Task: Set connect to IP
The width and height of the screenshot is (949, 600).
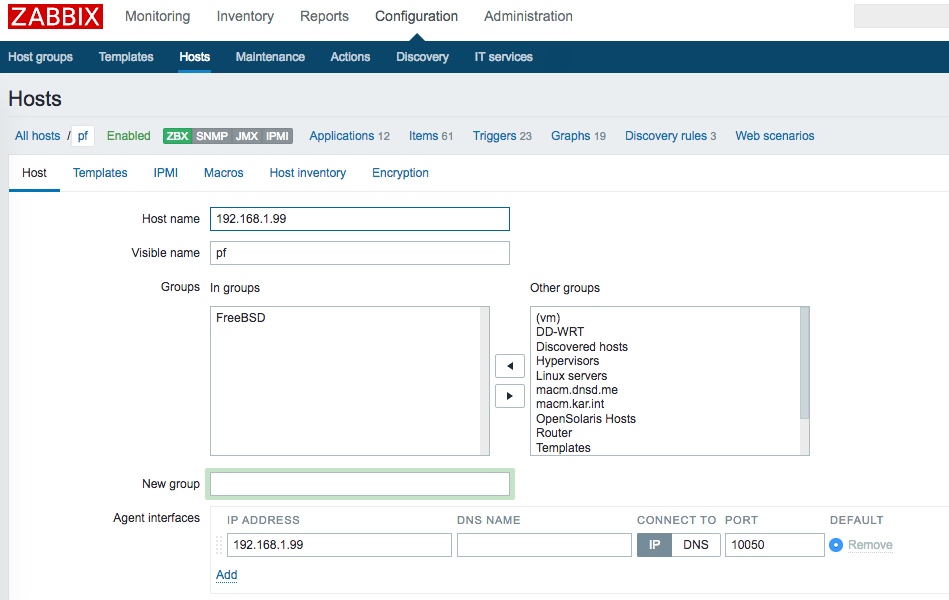Action: [x=654, y=545]
